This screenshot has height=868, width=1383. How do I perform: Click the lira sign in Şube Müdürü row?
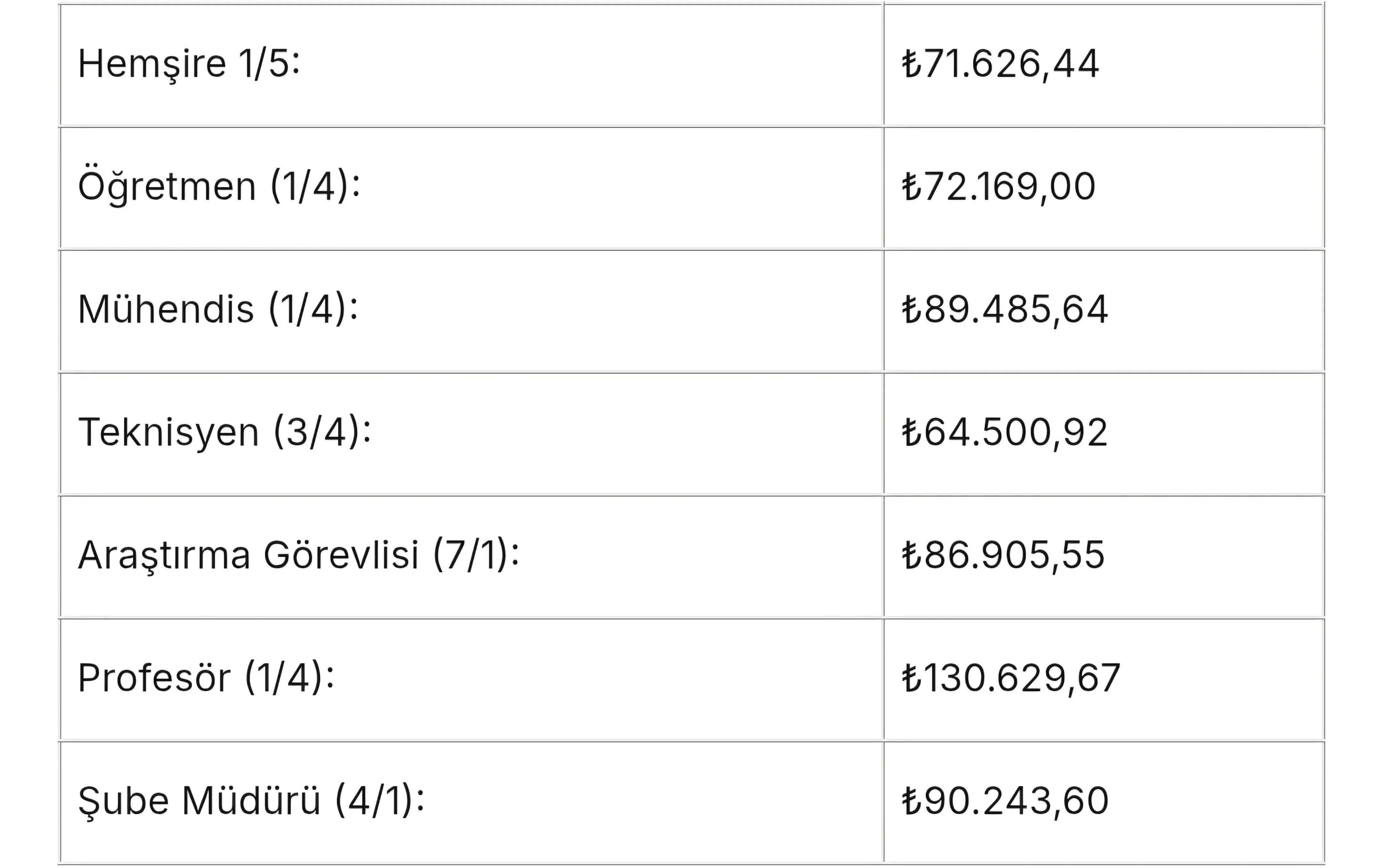pos(911,801)
